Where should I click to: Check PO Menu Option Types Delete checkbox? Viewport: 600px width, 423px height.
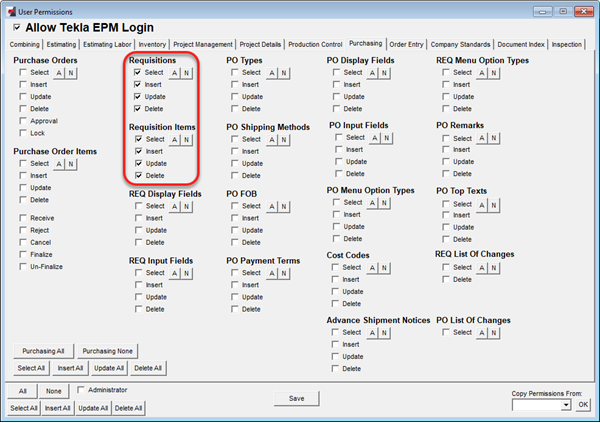click(336, 238)
